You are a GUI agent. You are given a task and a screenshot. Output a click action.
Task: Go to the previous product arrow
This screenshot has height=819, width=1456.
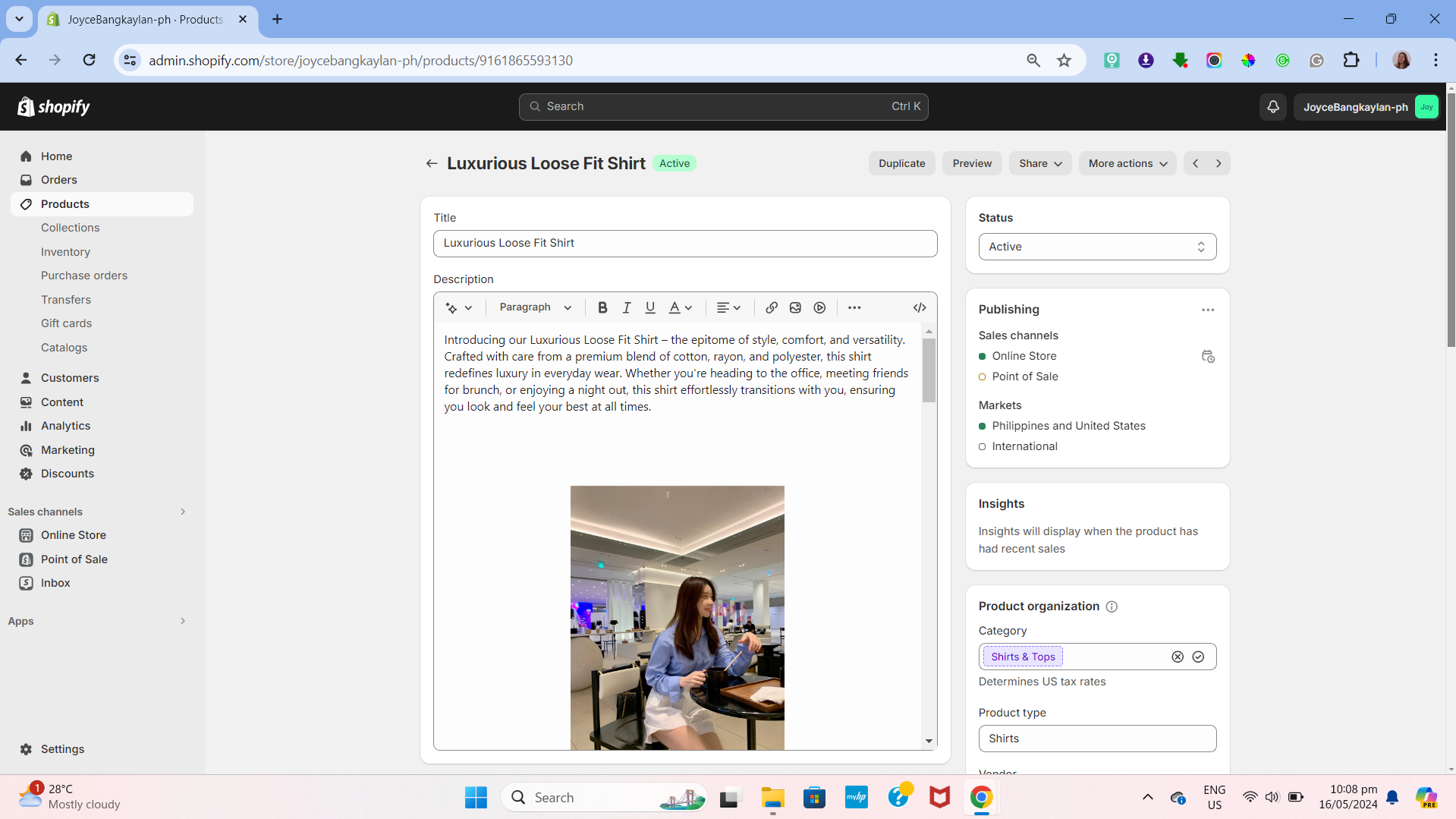pos(1196,163)
